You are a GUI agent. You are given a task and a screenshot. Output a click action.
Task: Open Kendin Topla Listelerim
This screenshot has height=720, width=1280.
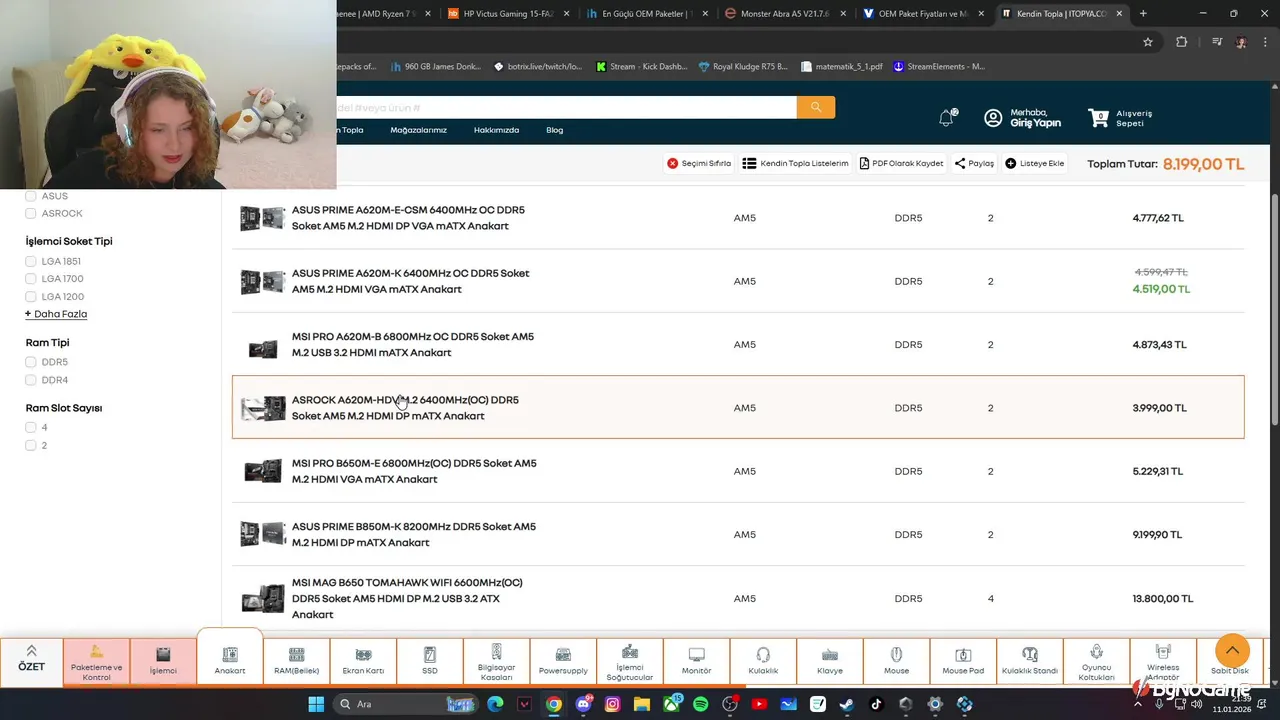[x=795, y=163]
